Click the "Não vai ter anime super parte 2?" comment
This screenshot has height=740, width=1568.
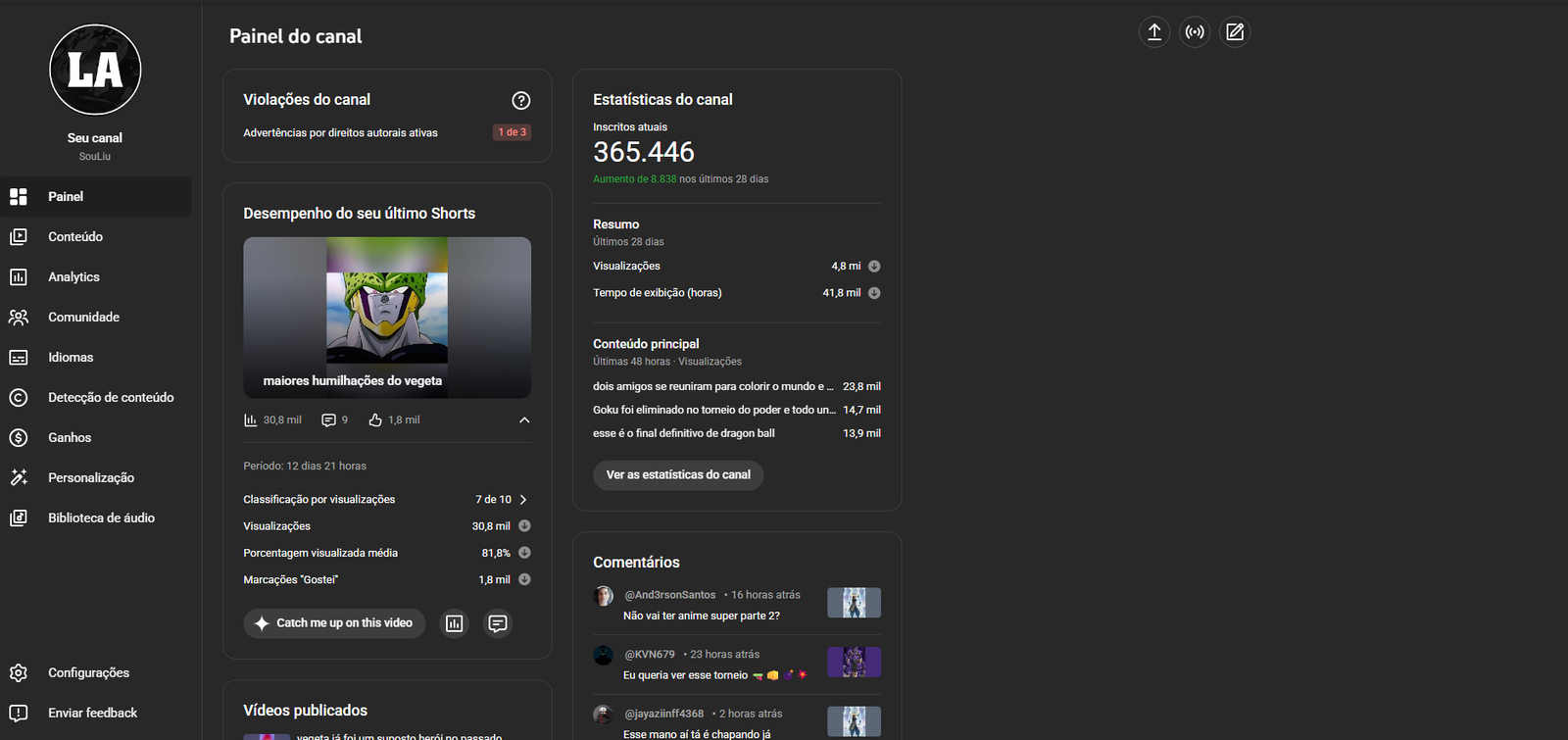(702, 617)
